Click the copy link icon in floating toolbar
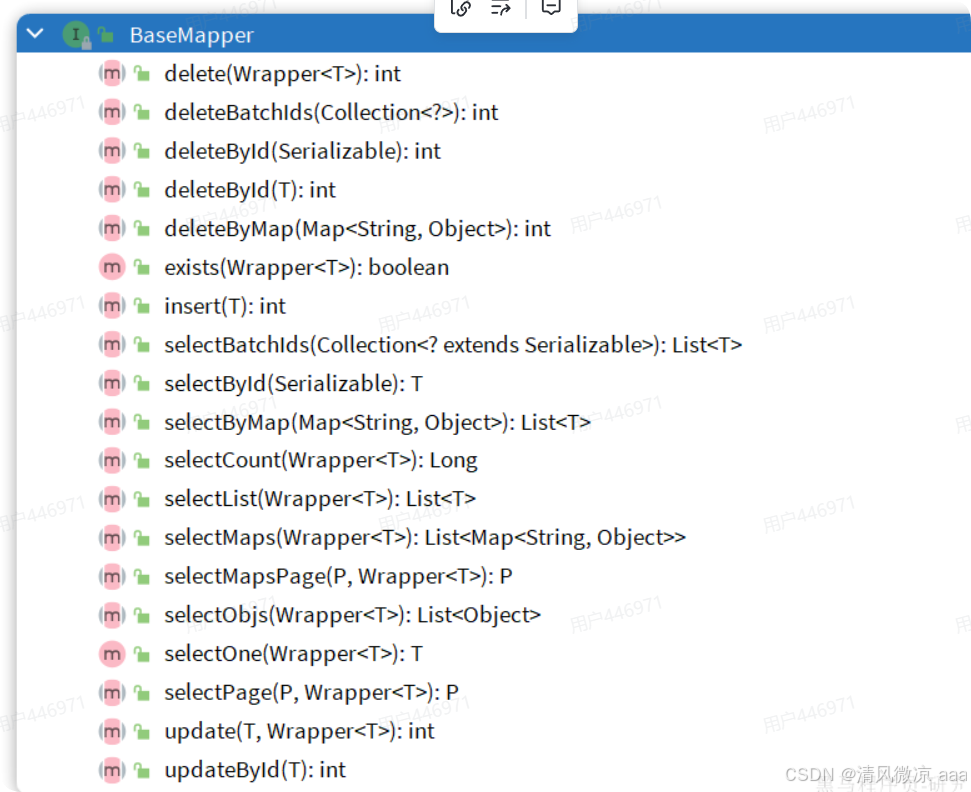 pyautogui.click(x=461, y=9)
